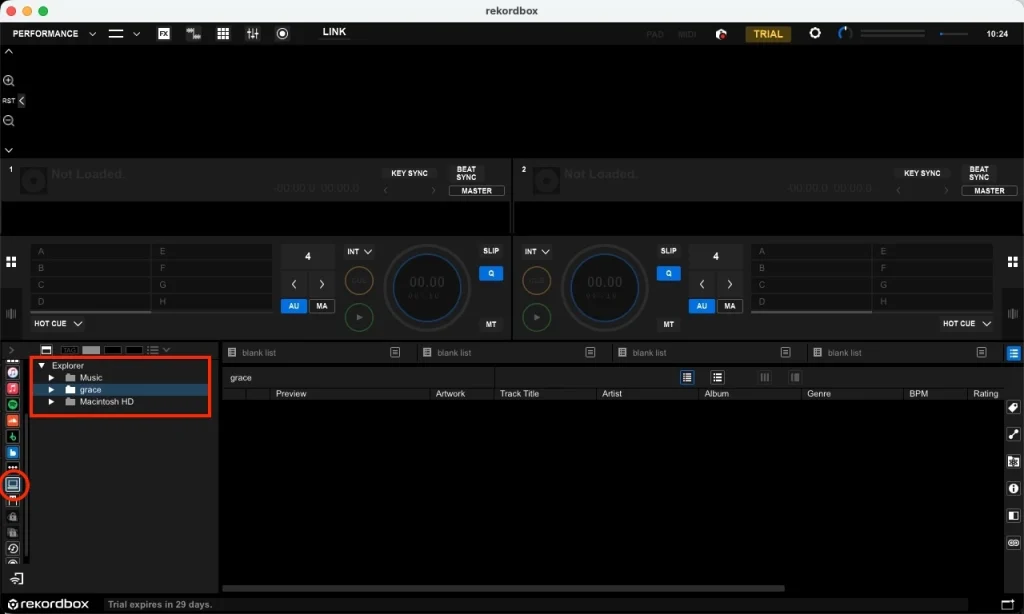
Task: Toggle deck 1 quantize Q button
Action: [x=491, y=273]
